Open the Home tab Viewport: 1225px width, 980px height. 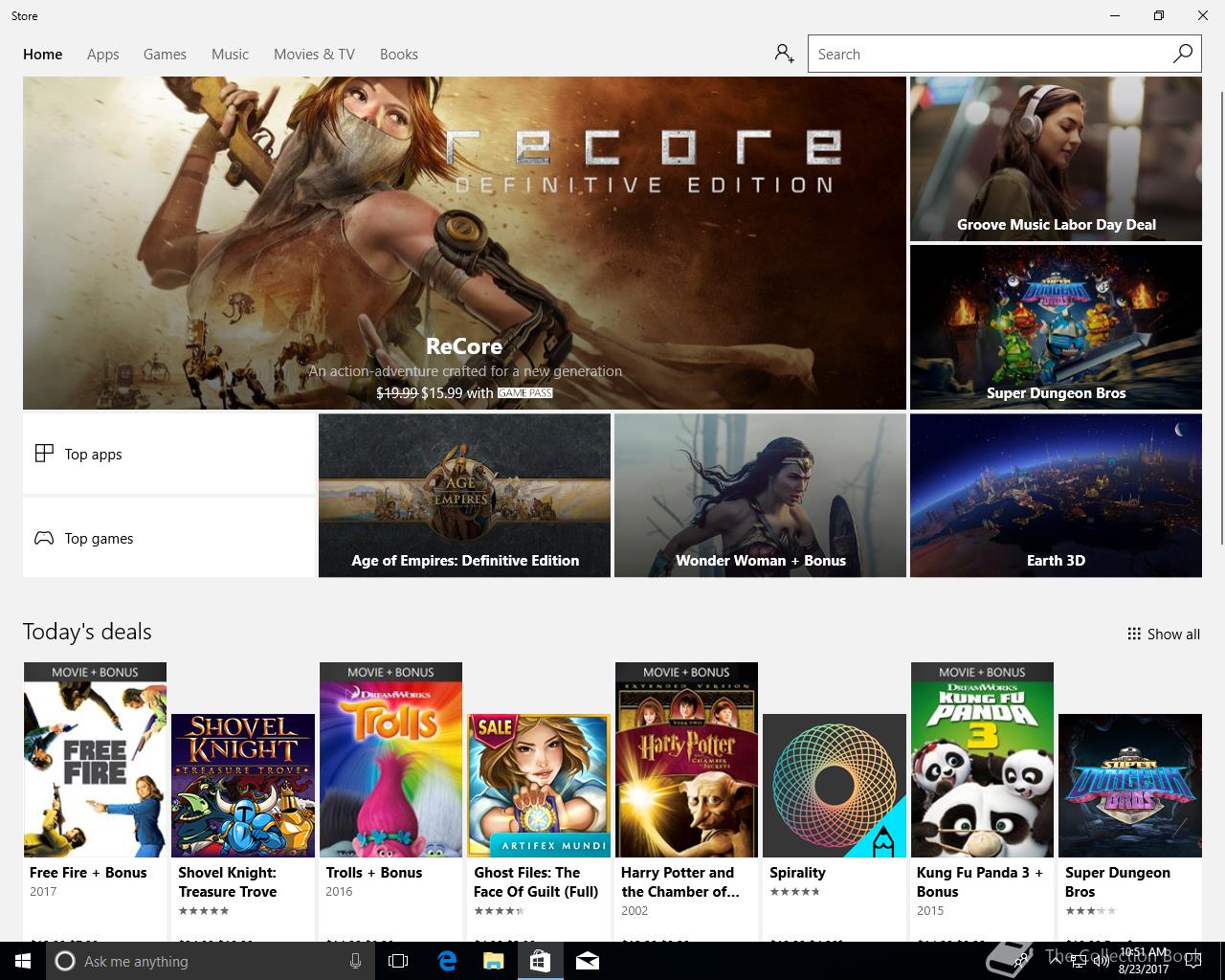(42, 55)
